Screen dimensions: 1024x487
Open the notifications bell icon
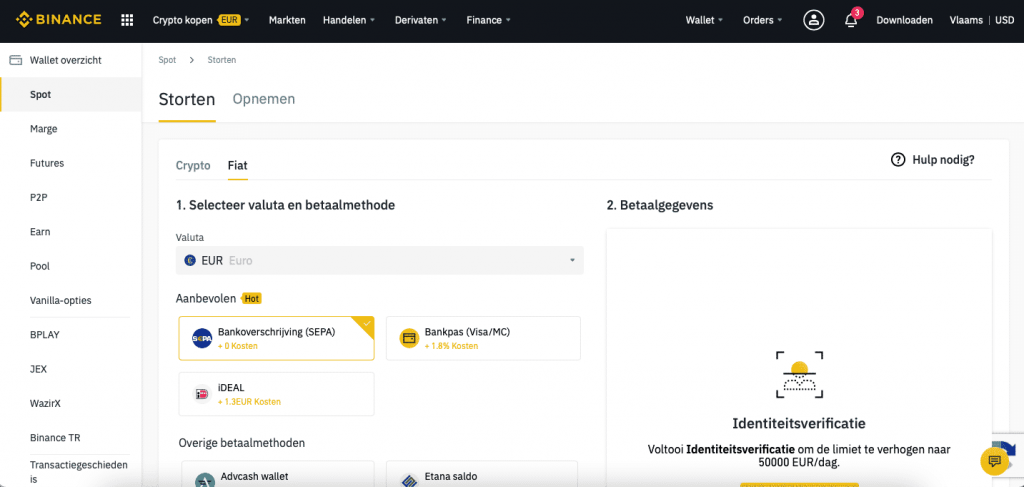850,20
